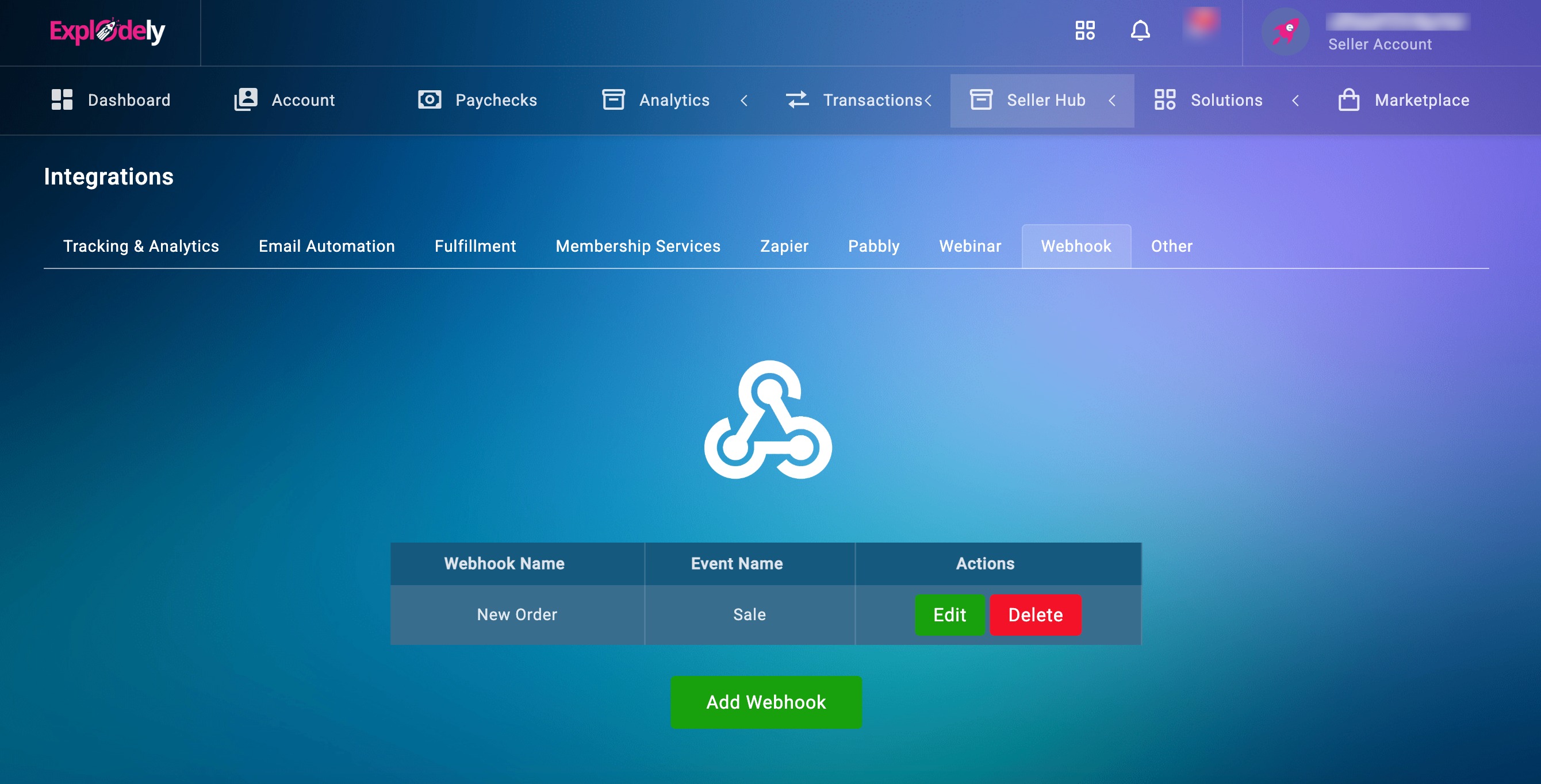Click the rocket profile avatar
Screen dimensions: 1541x784
pyautogui.click(x=1285, y=32)
